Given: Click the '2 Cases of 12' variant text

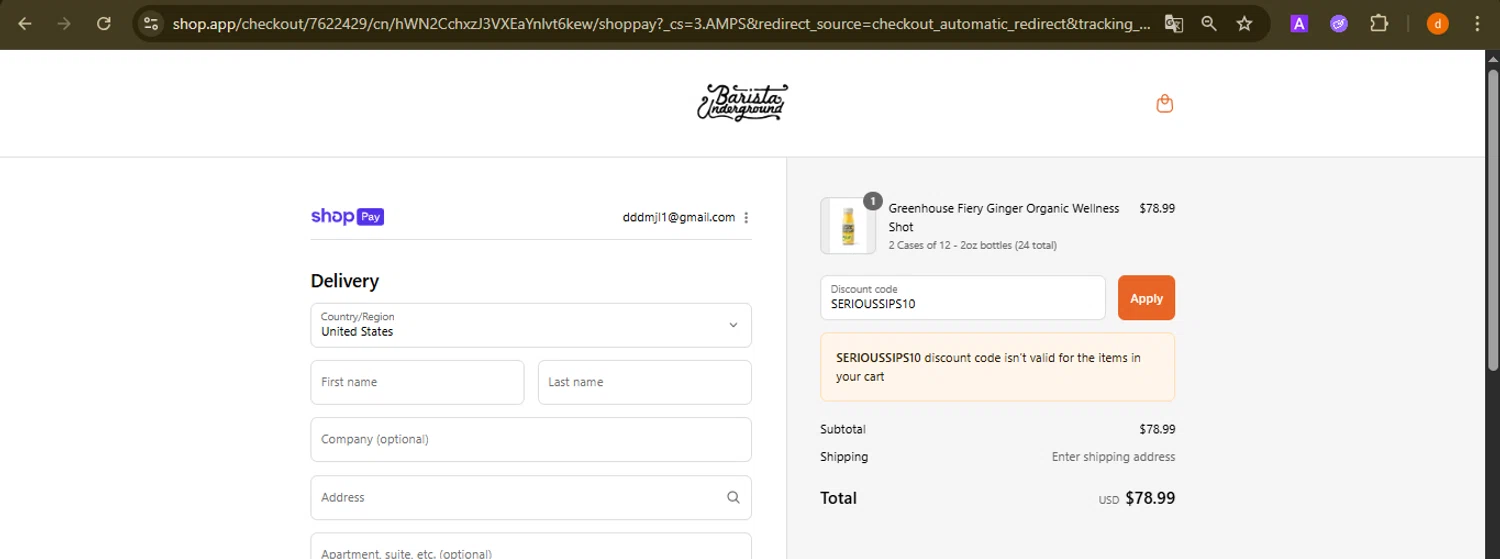Looking at the screenshot, I should (x=972, y=245).
